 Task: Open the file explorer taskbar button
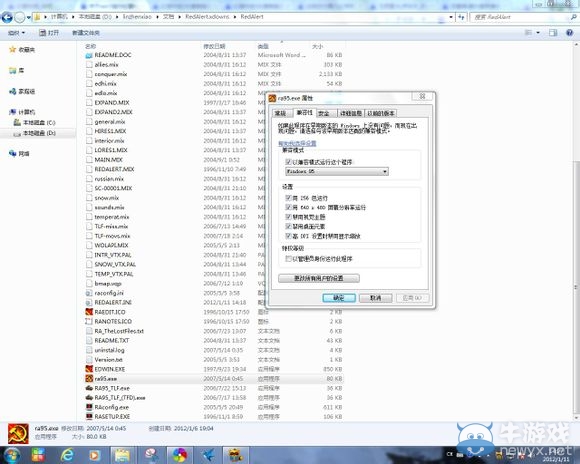(122, 455)
